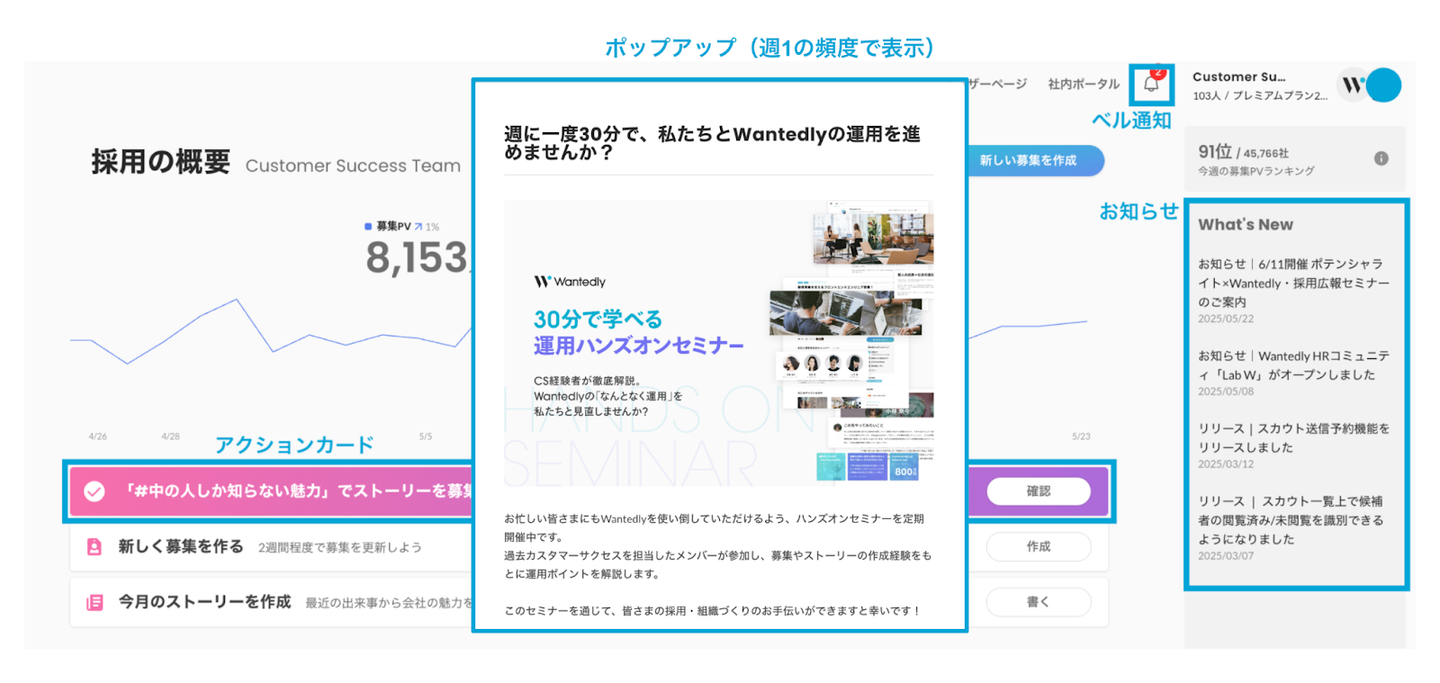This screenshot has height=683, width=1440.
Task: Click the 書く button
Action: 1038,602
